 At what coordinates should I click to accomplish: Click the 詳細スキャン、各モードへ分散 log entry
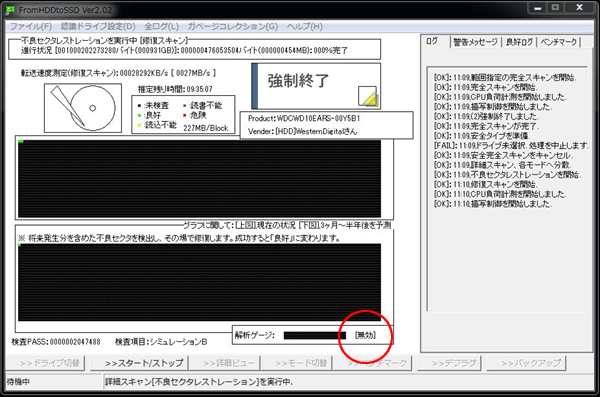502,165
